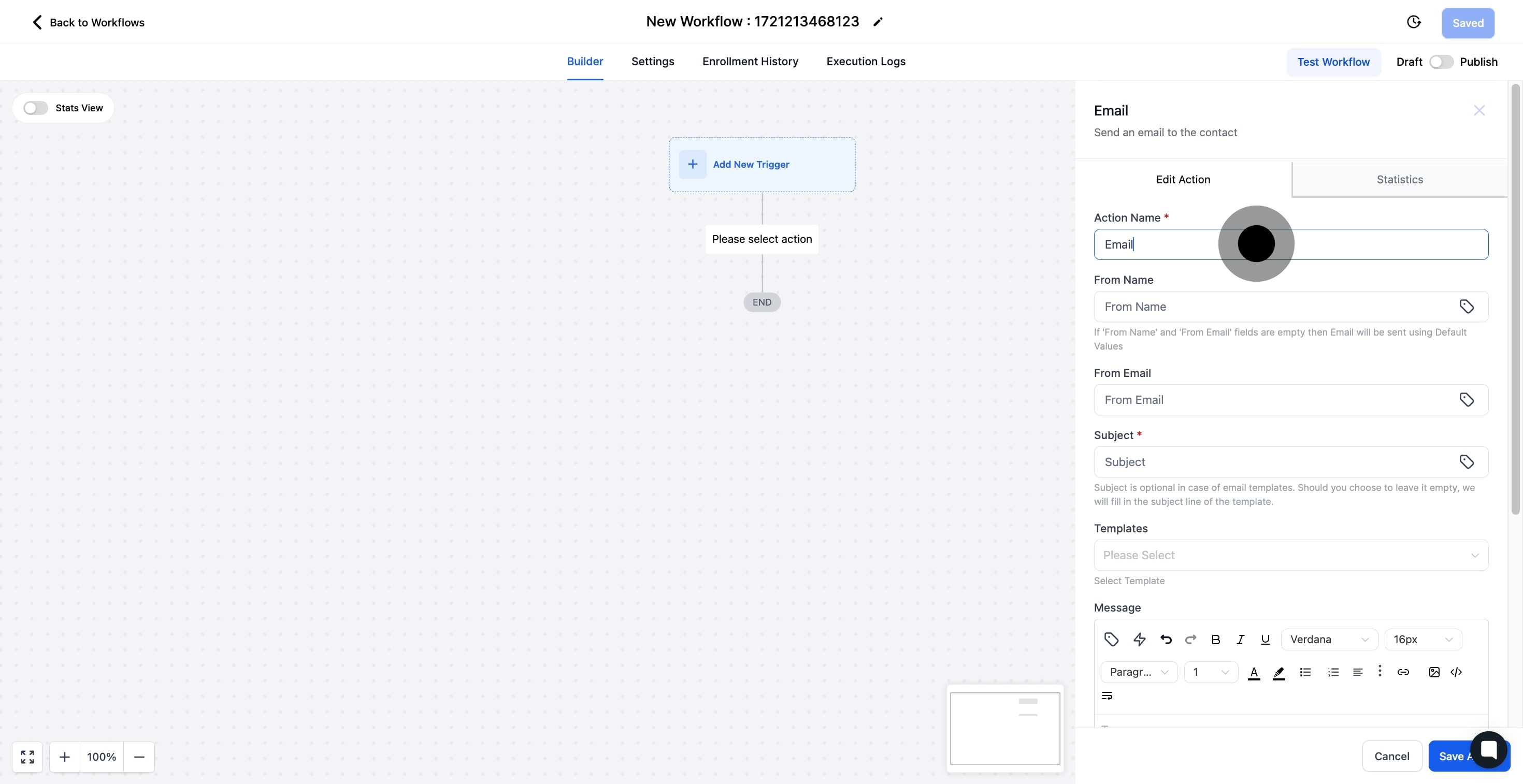Viewport: 1523px width, 784px height.
Task: Click the Test Workflow button
Action: click(x=1333, y=62)
